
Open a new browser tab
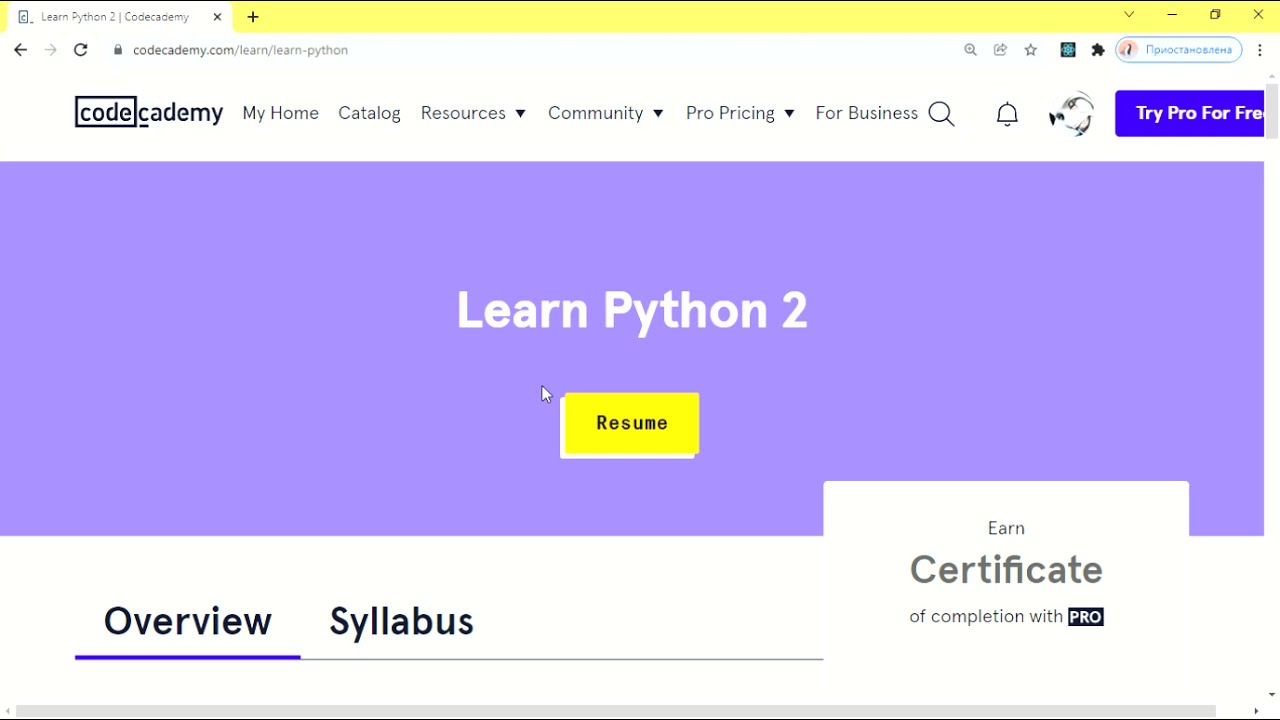point(253,17)
